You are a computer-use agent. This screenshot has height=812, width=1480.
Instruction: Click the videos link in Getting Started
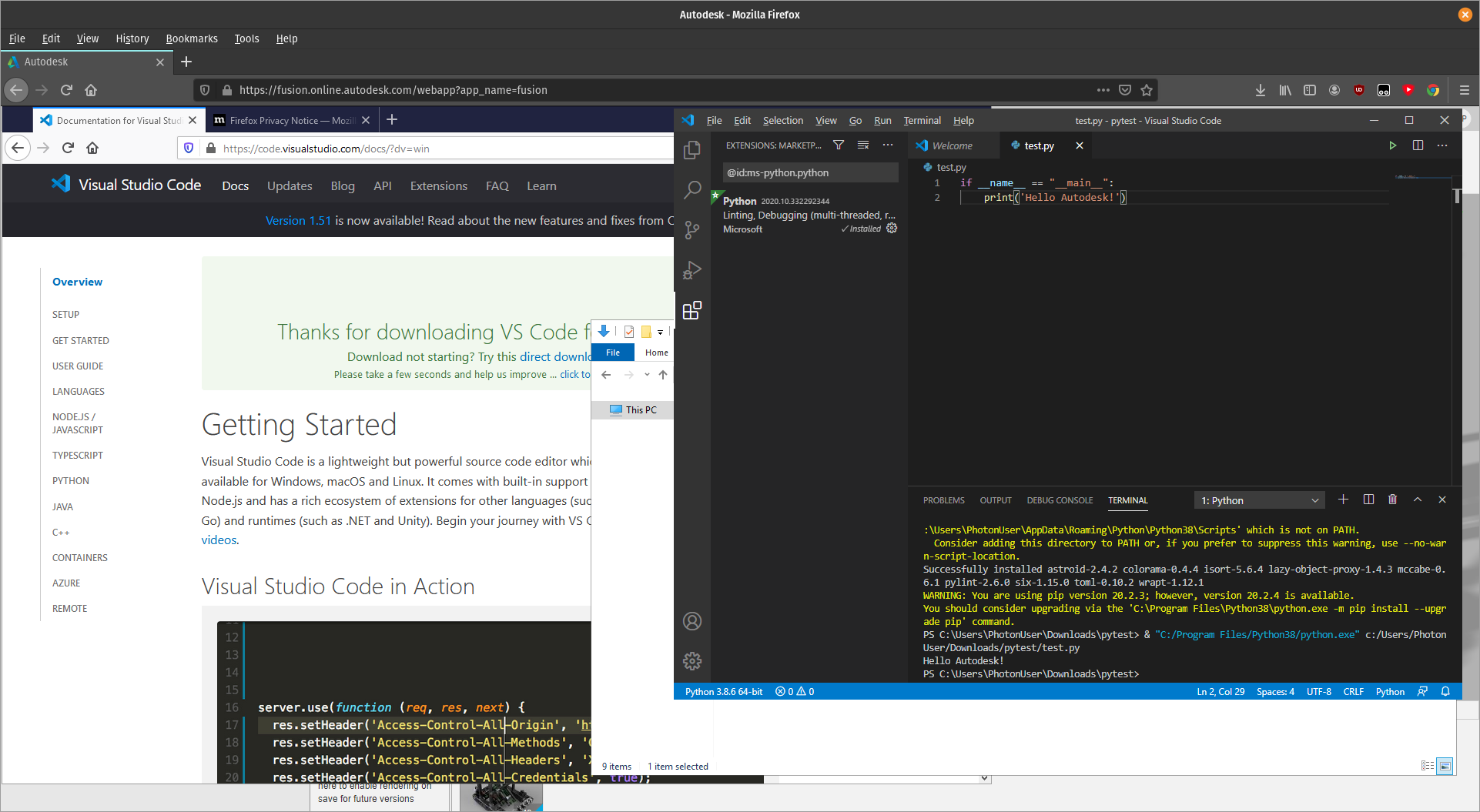(219, 540)
